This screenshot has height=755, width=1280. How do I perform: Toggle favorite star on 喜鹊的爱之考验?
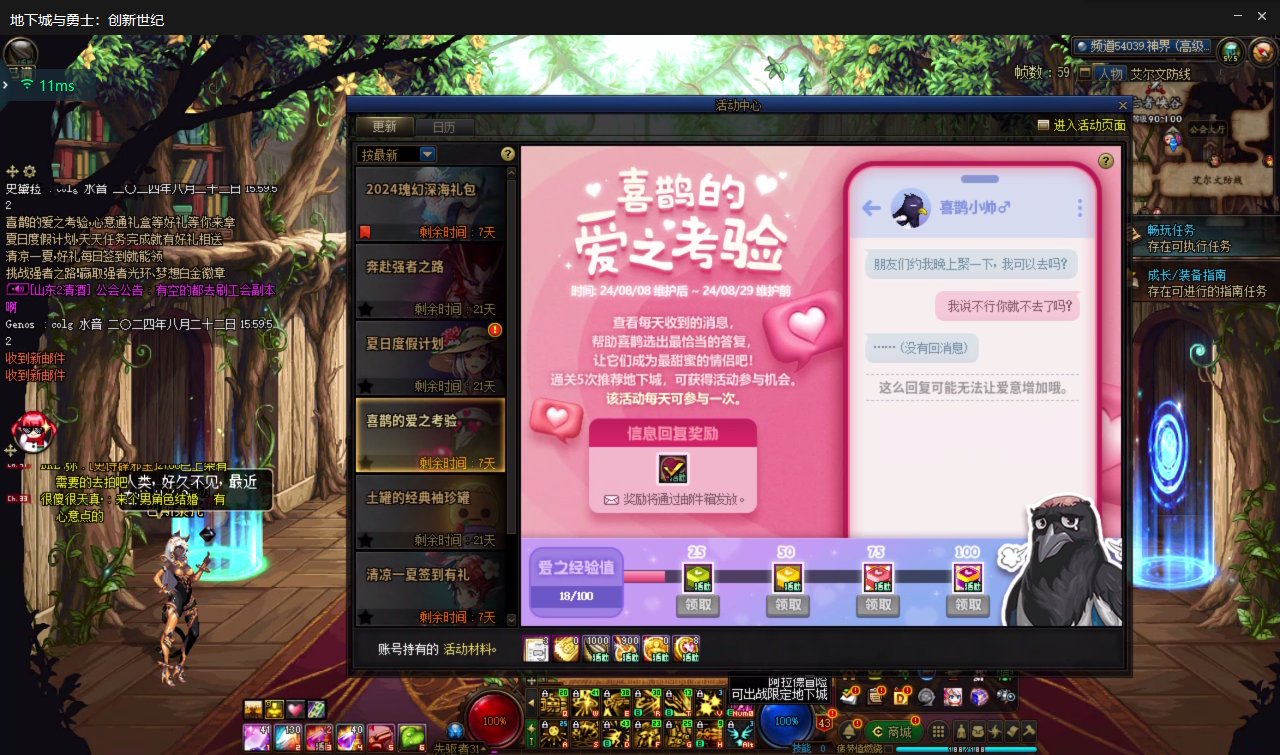pos(366,463)
